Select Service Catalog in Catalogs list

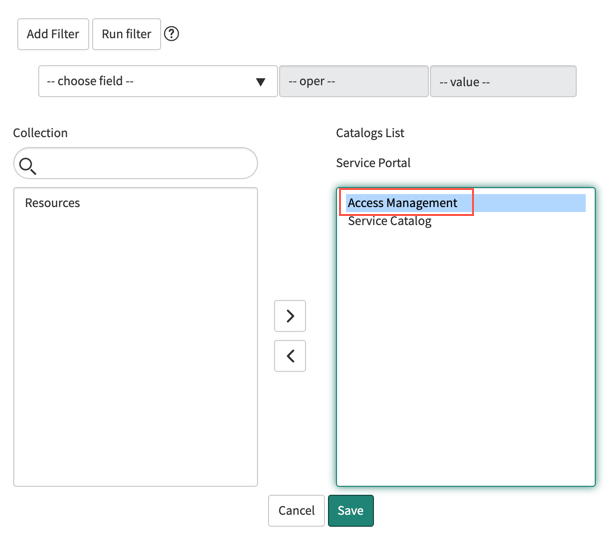tap(390, 221)
